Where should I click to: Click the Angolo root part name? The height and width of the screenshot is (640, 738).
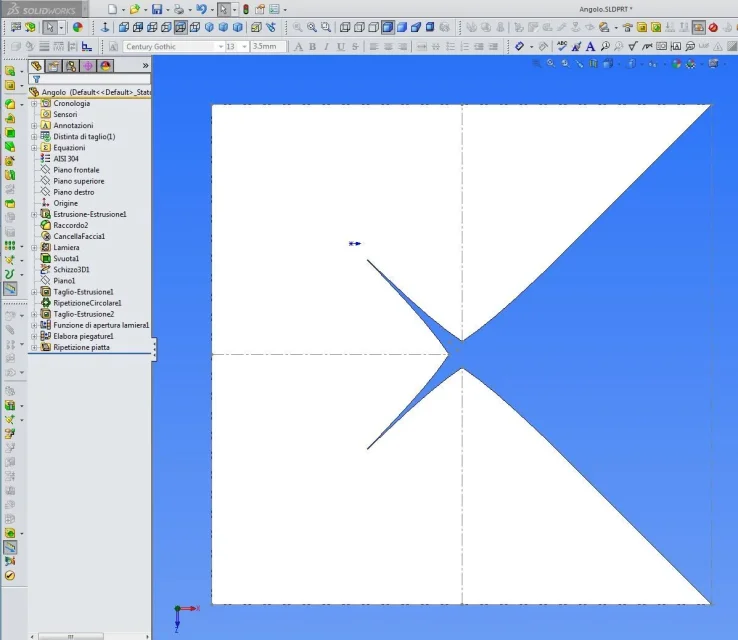pos(54,92)
